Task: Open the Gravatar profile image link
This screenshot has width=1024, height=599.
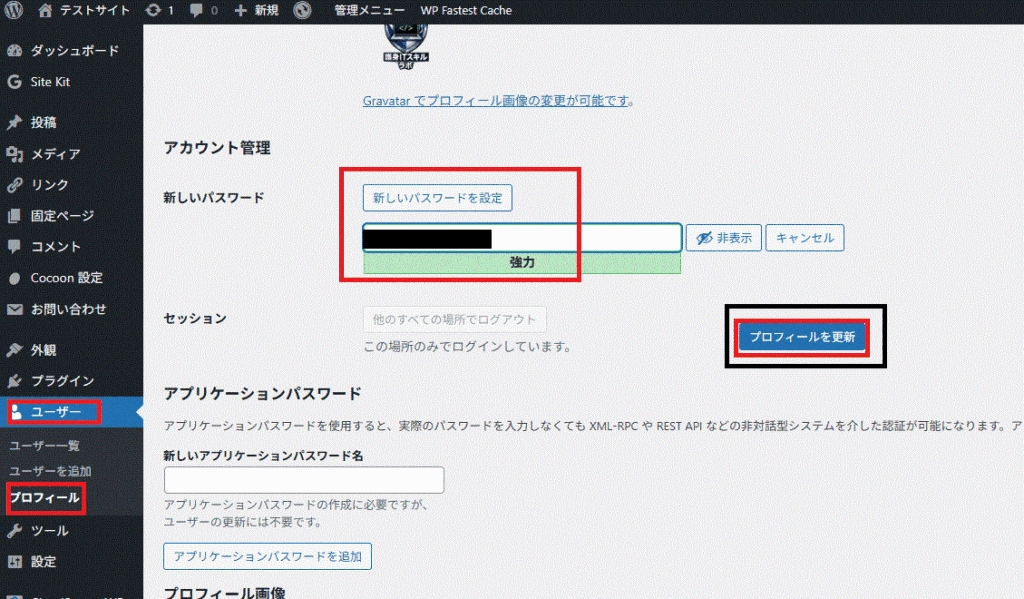Action: [496, 101]
